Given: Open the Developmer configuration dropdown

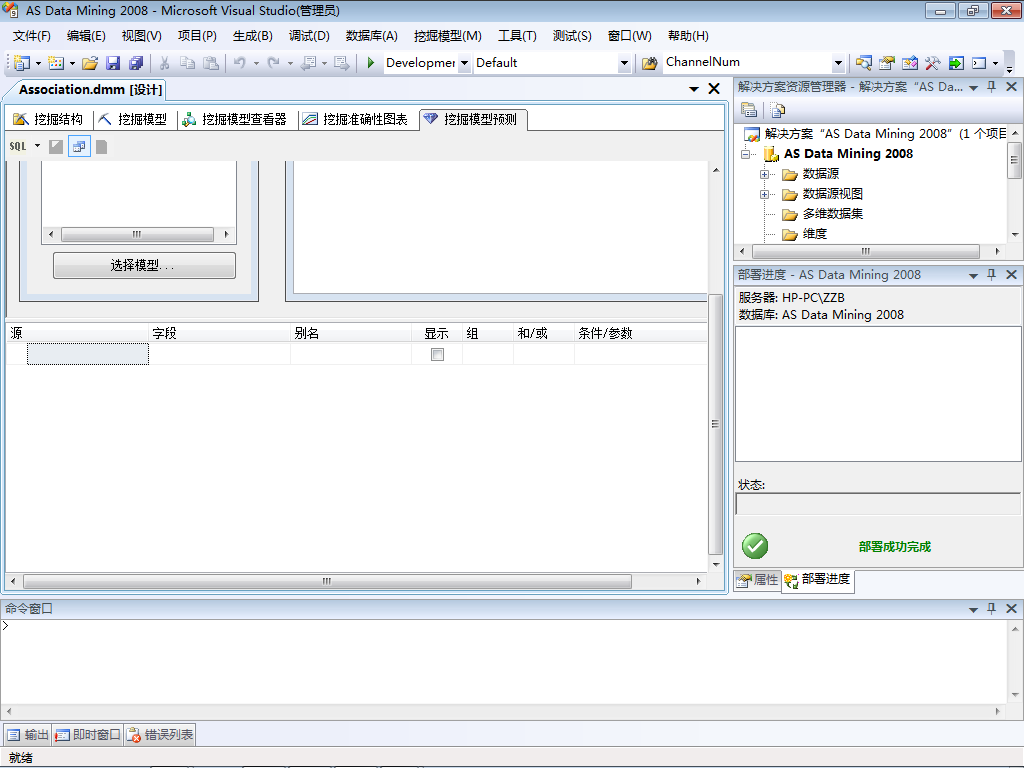Looking at the screenshot, I should (x=464, y=63).
